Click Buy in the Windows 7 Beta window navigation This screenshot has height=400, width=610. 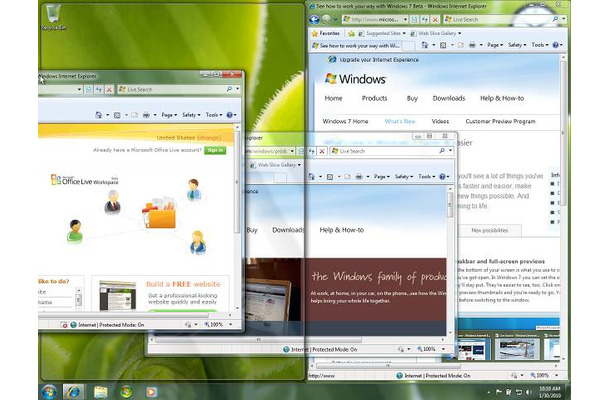412,98
